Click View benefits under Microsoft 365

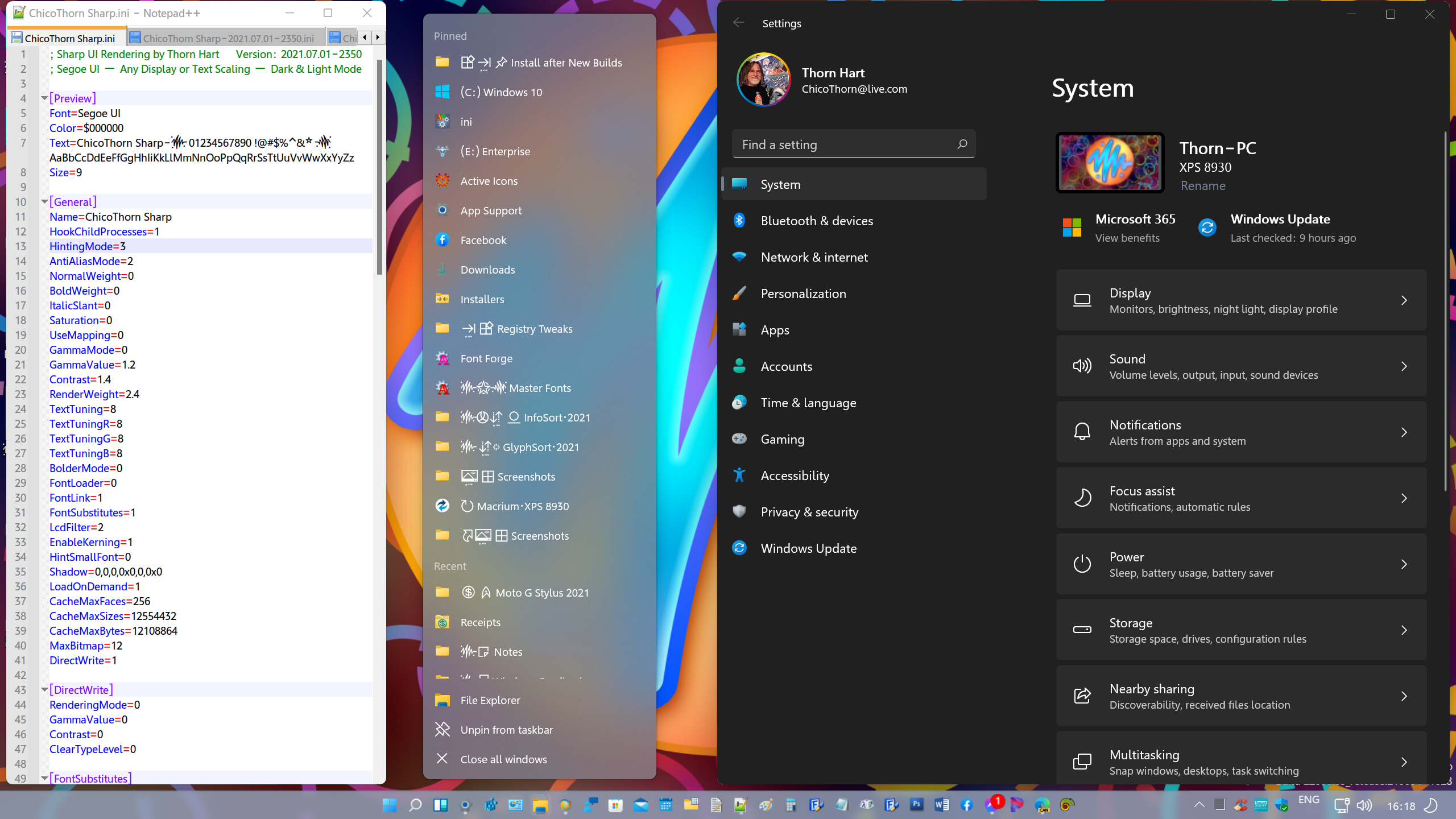(1127, 238)
